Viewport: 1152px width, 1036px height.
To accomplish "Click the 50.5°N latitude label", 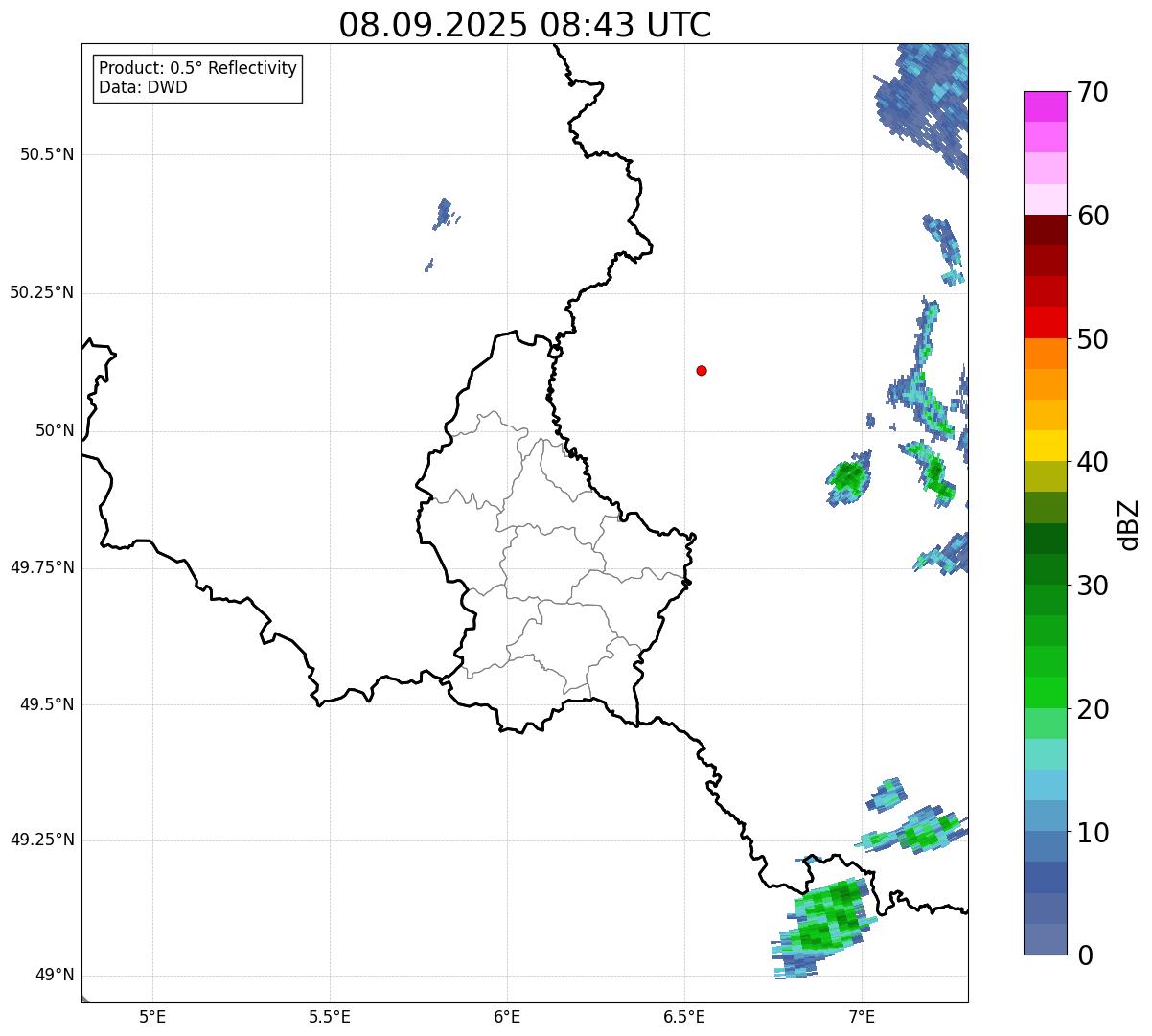I will pos(46,154).
